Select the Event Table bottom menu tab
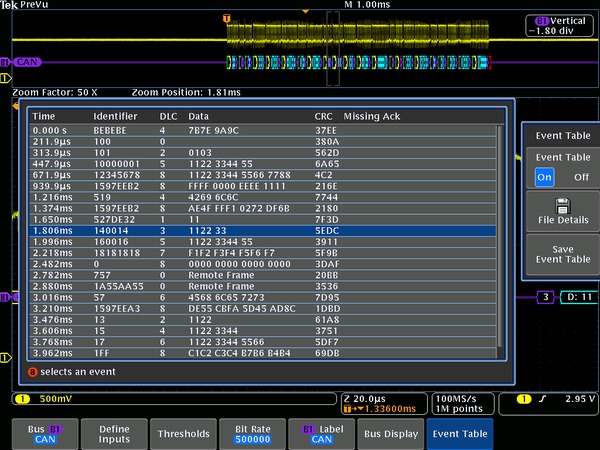Image resolution: width=600 pixels, height=450 pixels. click(x=459, y=433)
